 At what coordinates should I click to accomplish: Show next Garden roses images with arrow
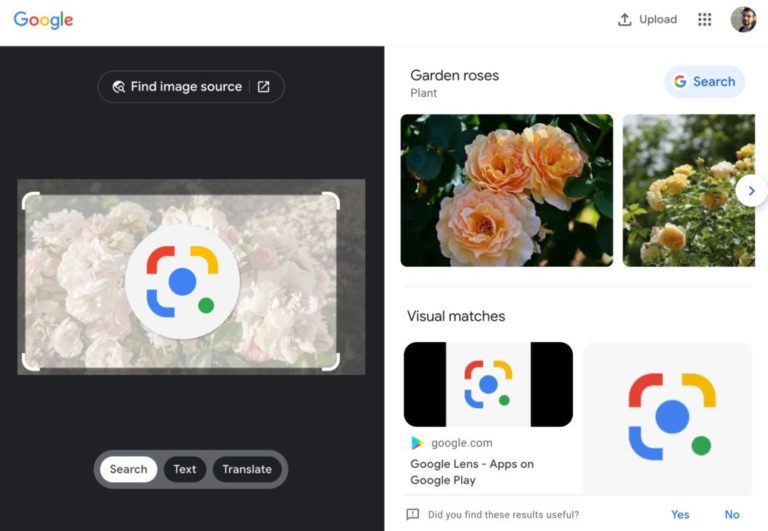[751, 191]
